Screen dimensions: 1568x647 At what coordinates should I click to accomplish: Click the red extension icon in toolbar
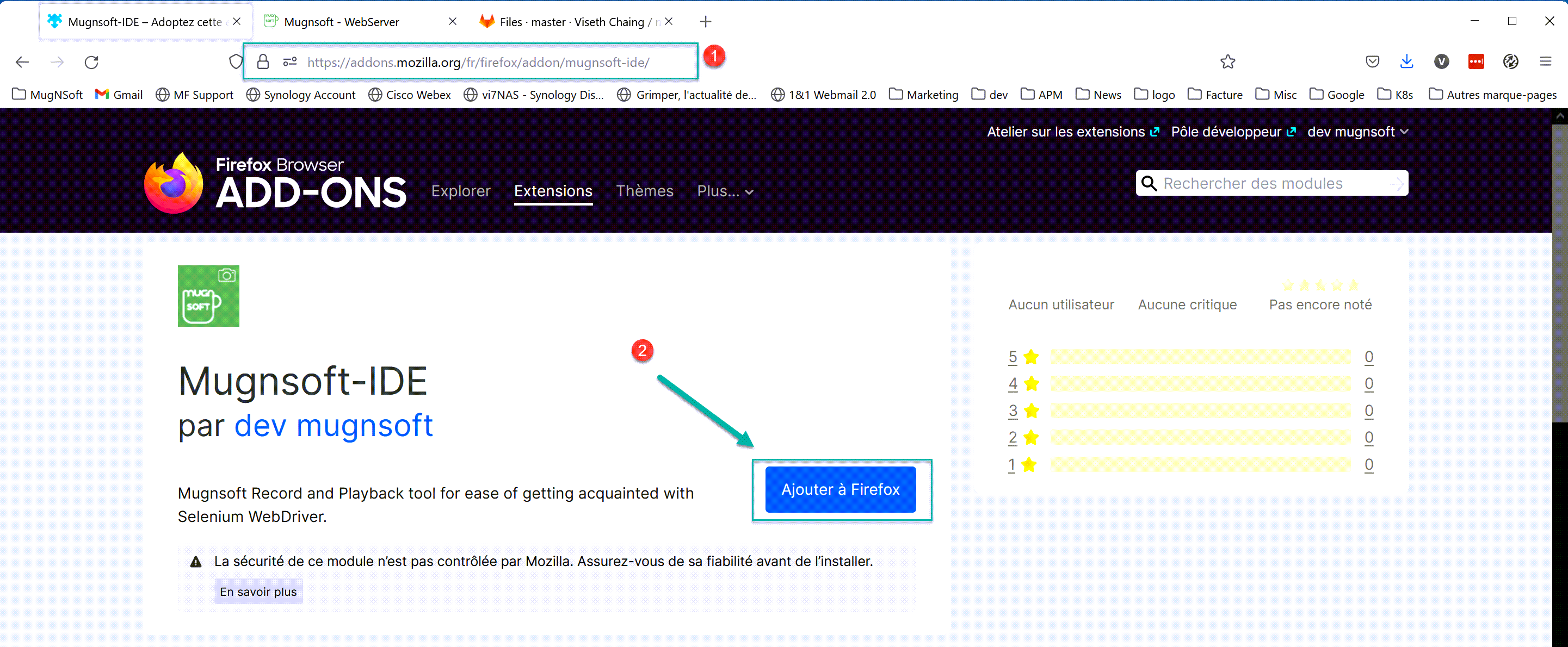point(1476,61)
